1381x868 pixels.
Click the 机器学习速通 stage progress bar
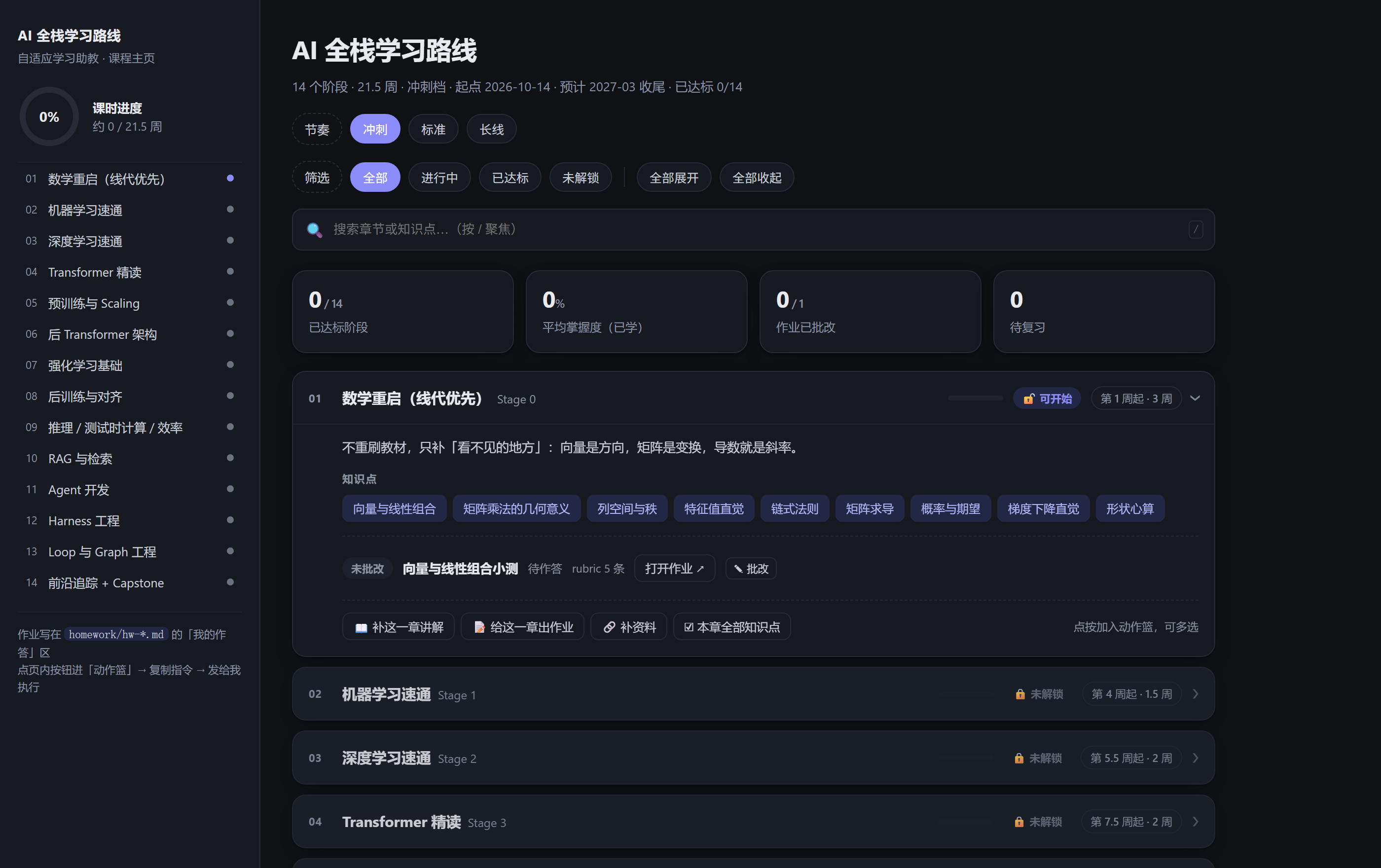pyautogui.click(x=967, y=694)
